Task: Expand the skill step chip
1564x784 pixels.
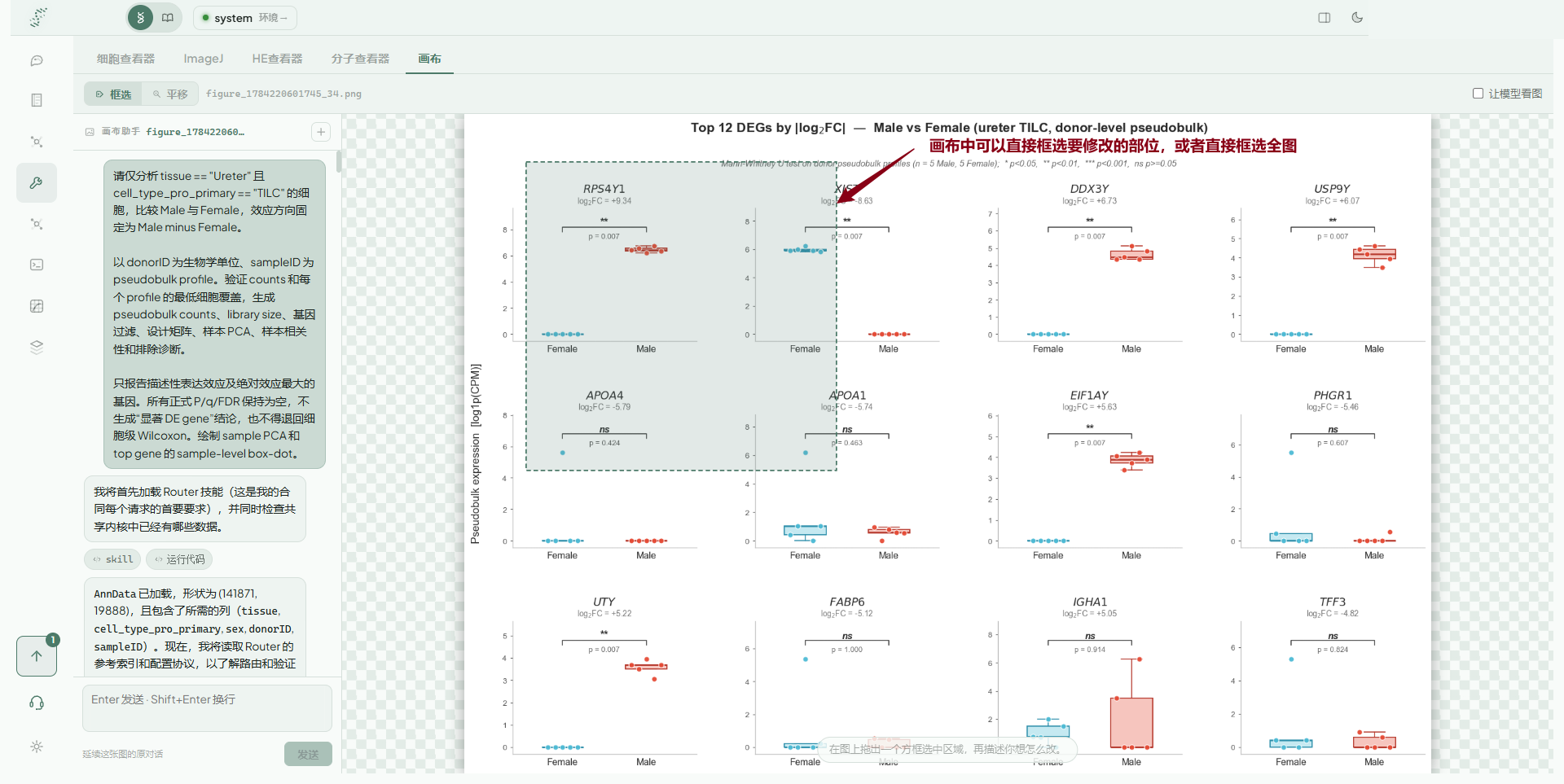Action: click(112, 559)
